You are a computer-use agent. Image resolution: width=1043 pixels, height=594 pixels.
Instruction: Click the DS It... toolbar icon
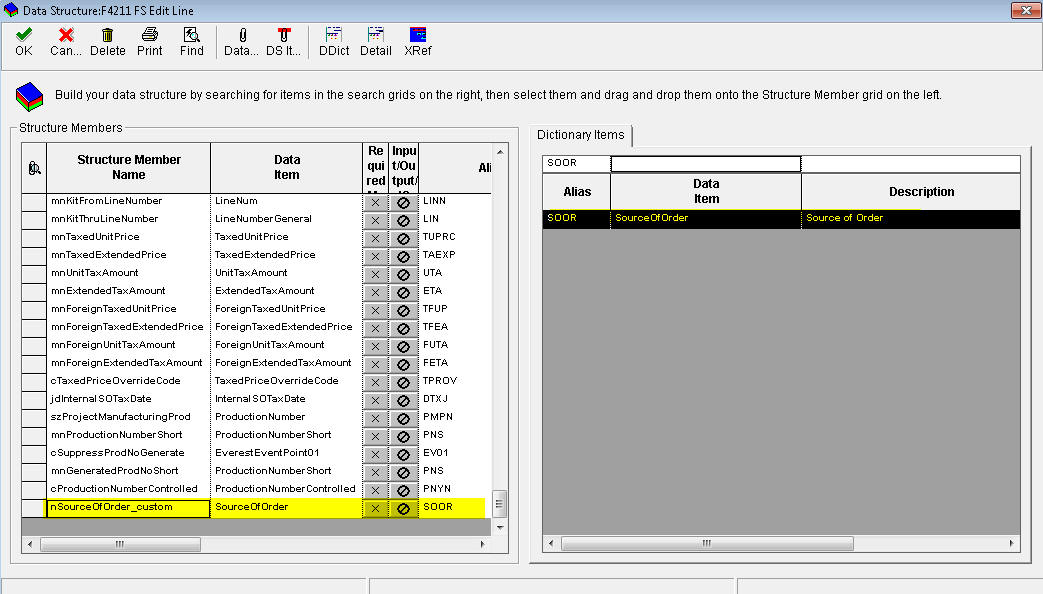(283, 42)
